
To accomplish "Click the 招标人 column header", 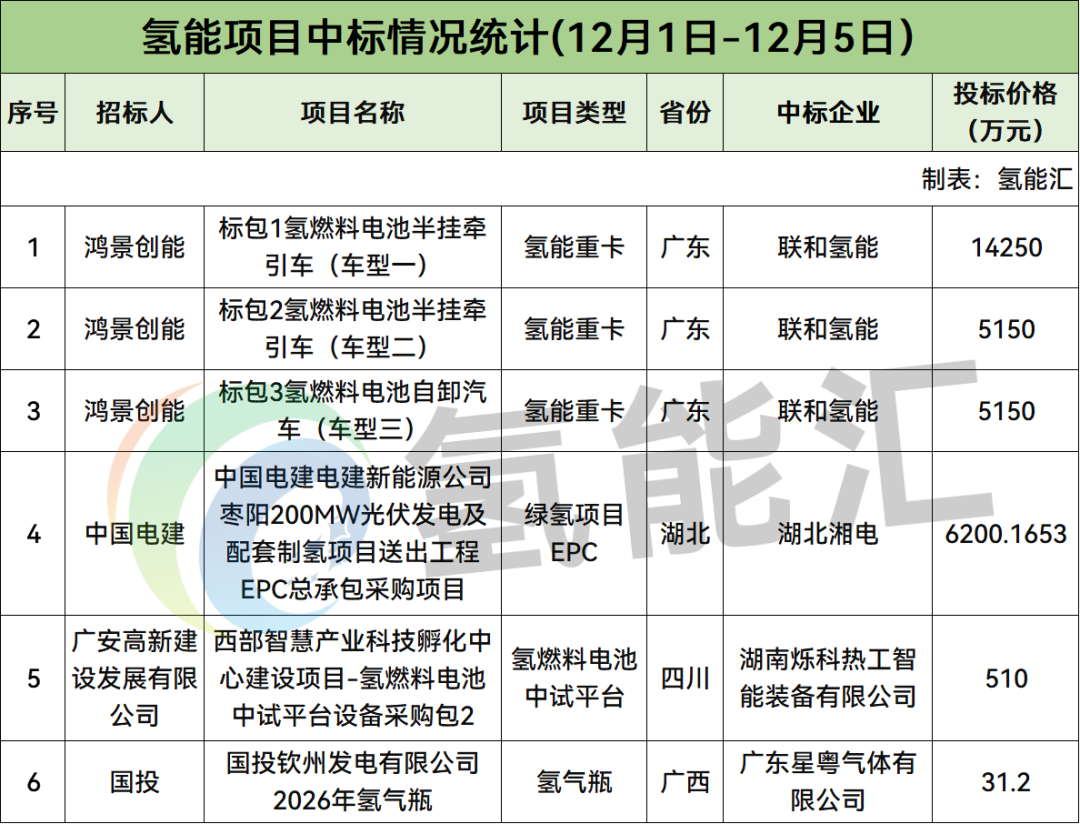I will pos(135,112).
